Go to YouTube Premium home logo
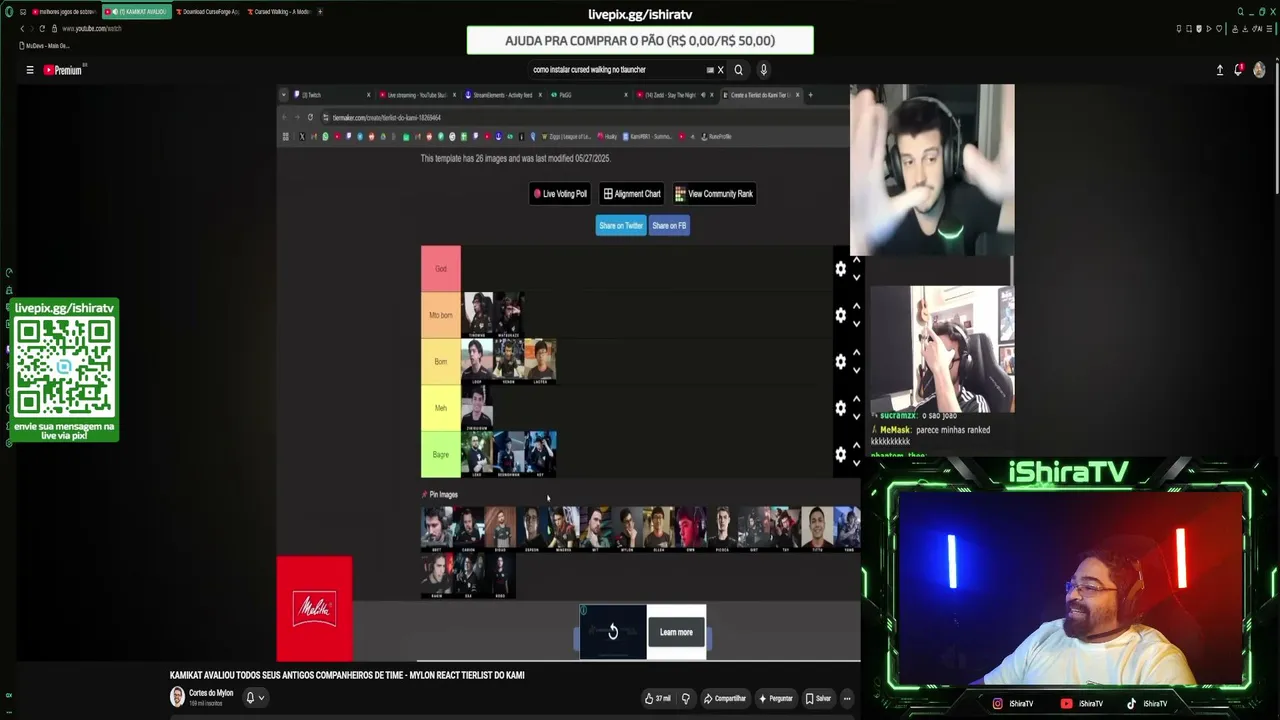Image resolution: width=1280 pixels, height=720 pixels. 65,70
